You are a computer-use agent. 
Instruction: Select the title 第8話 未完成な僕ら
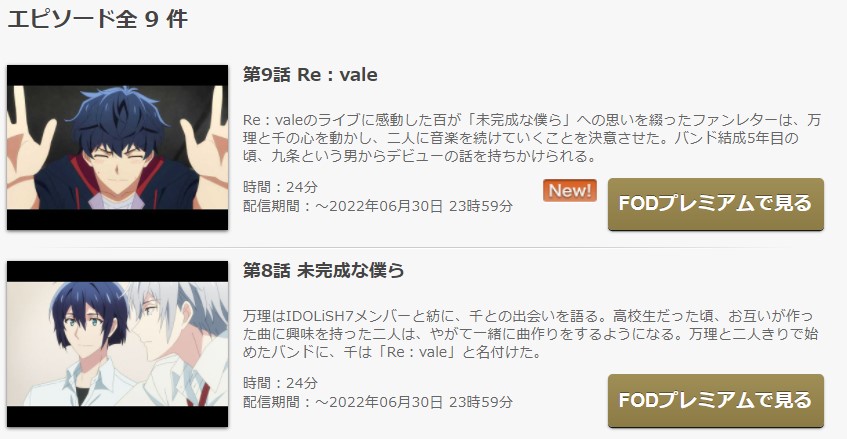point(324,271)
